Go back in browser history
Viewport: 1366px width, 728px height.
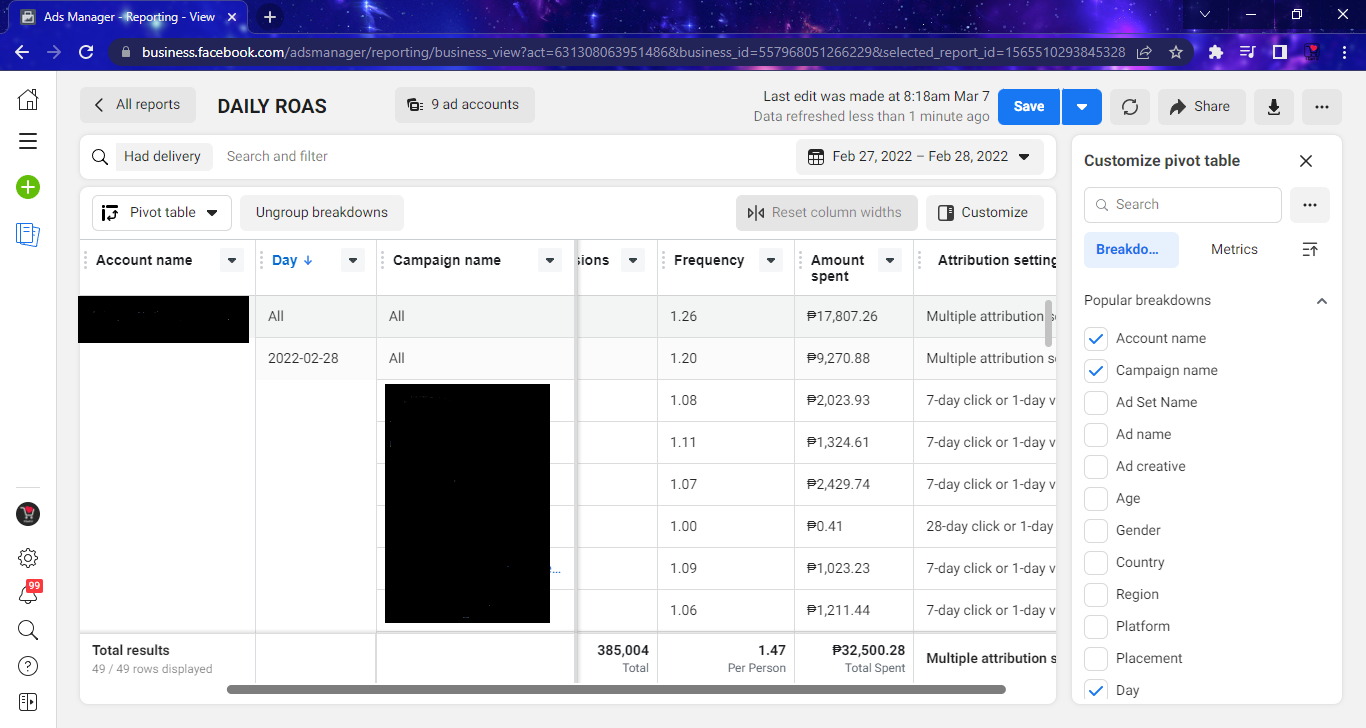pos(22,52)
